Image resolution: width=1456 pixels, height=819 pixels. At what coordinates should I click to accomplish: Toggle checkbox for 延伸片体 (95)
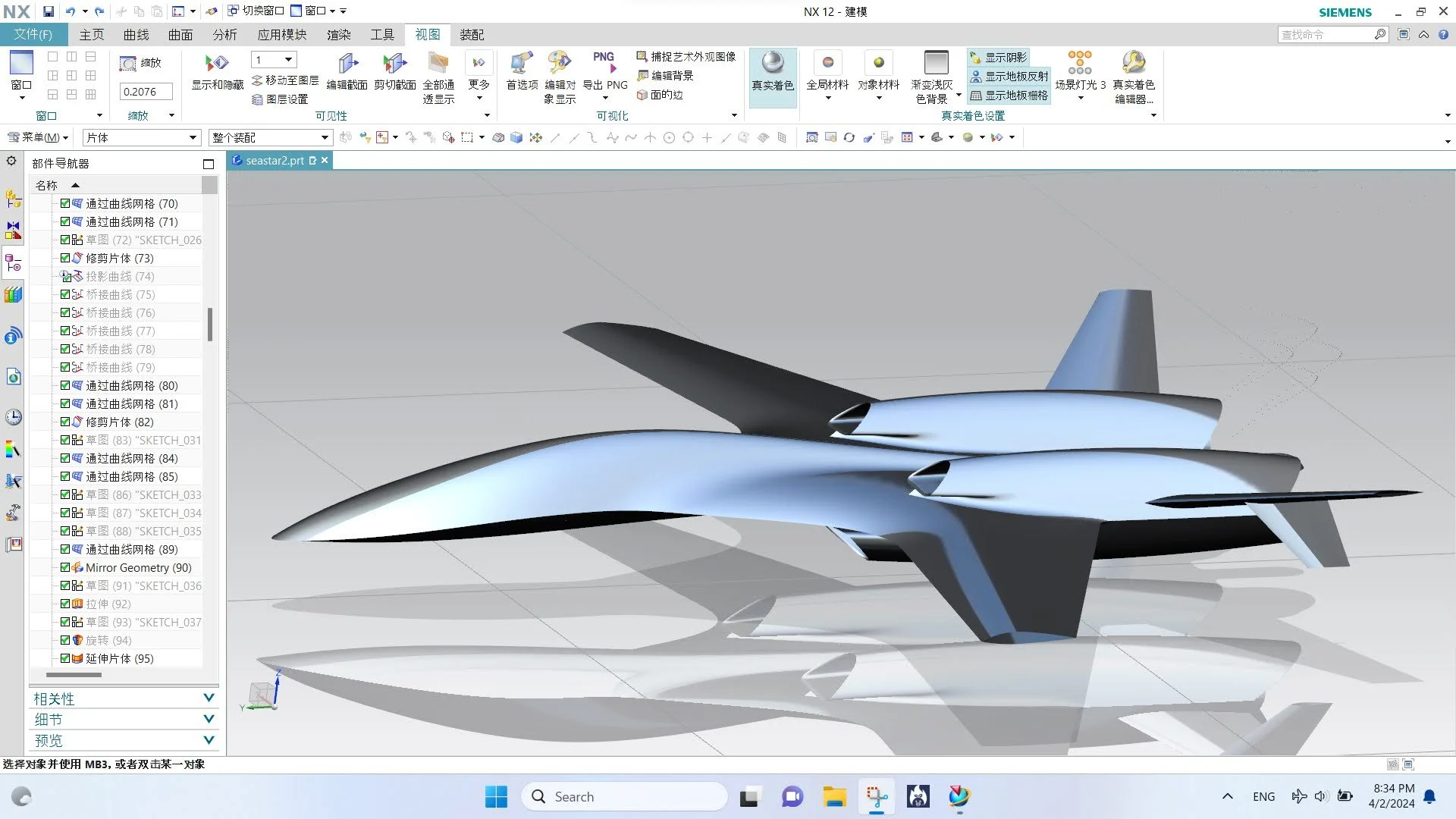[65, 658]
